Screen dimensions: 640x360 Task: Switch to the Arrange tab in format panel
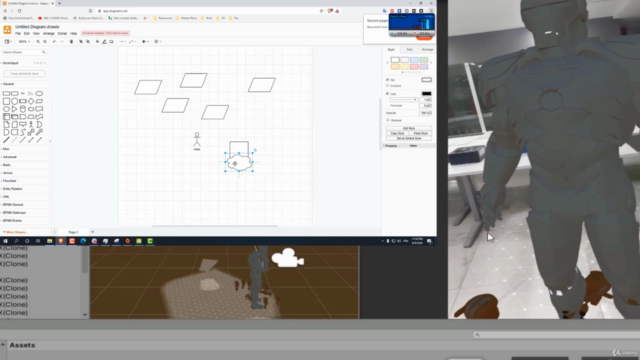click(427, 50)
